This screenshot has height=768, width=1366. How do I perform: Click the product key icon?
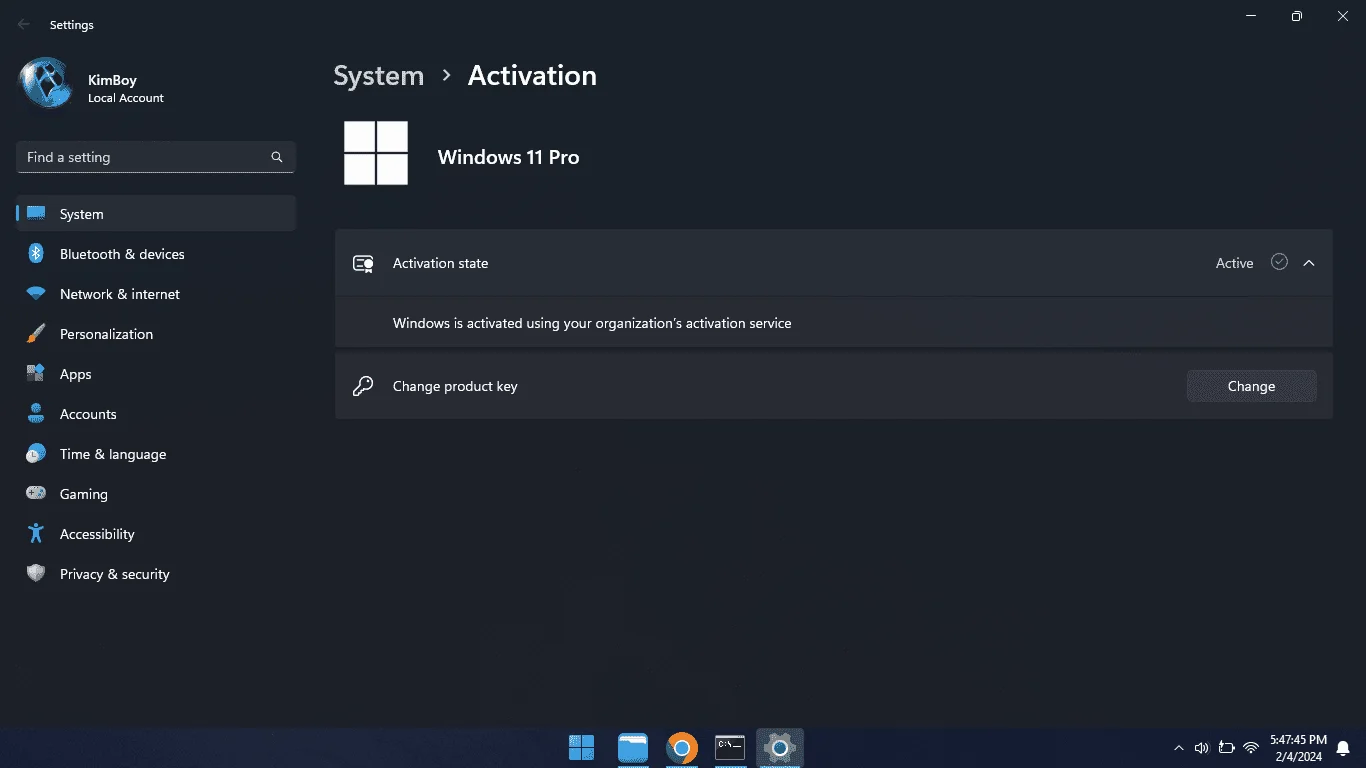363,386
